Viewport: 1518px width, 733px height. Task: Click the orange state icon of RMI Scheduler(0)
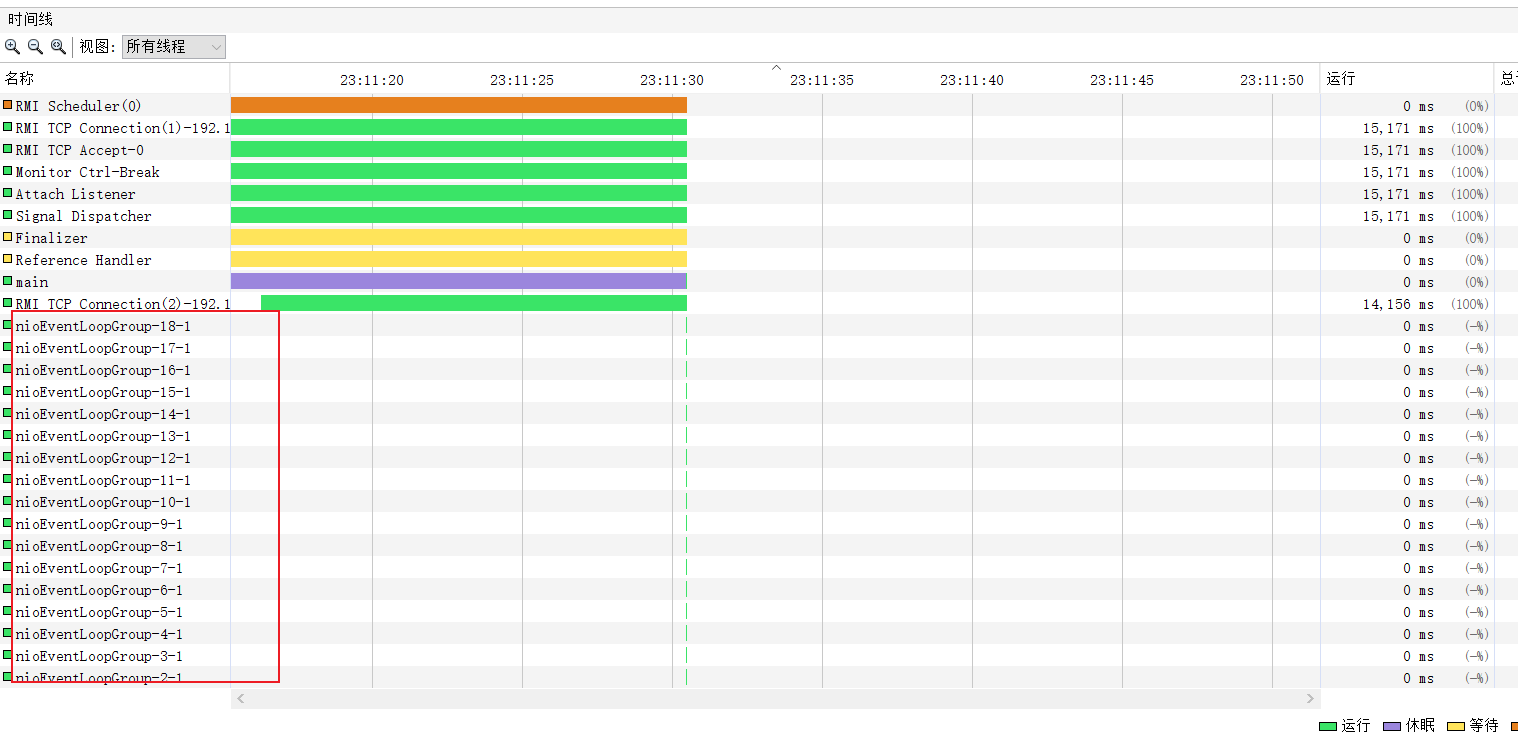tap(8, 105)
